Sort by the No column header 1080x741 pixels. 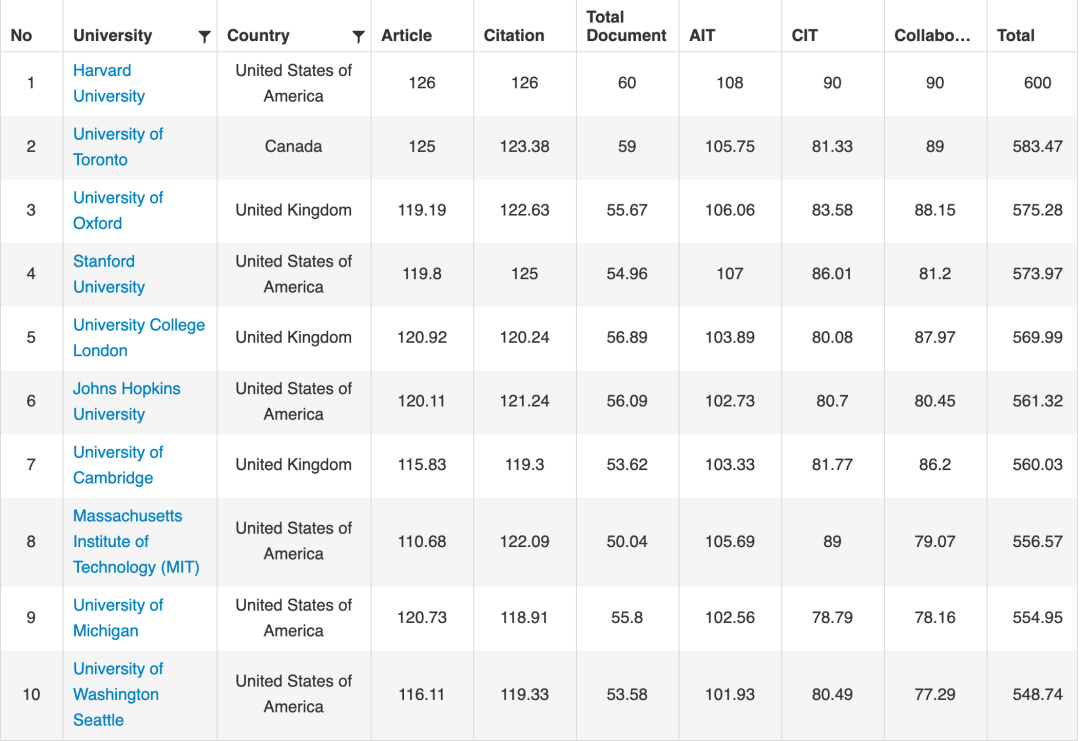click(21, 36)
